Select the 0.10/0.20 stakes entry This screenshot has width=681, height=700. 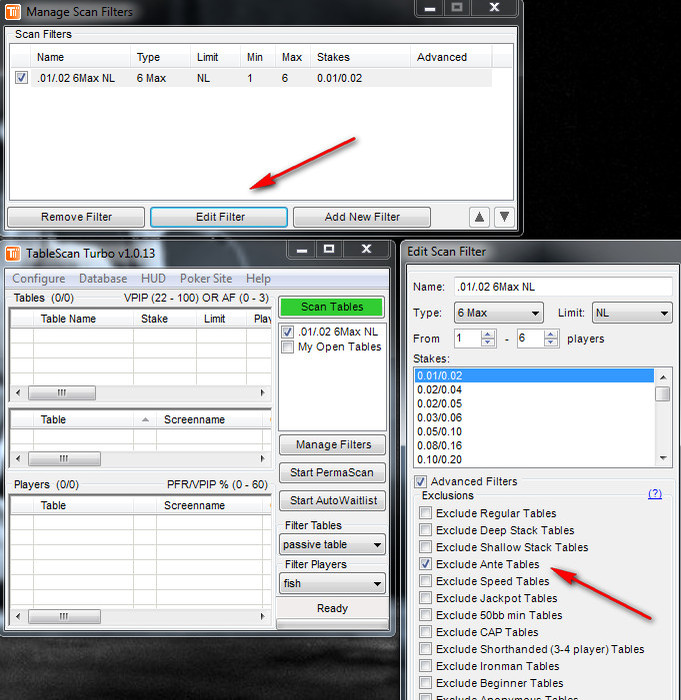click(534, 459)
